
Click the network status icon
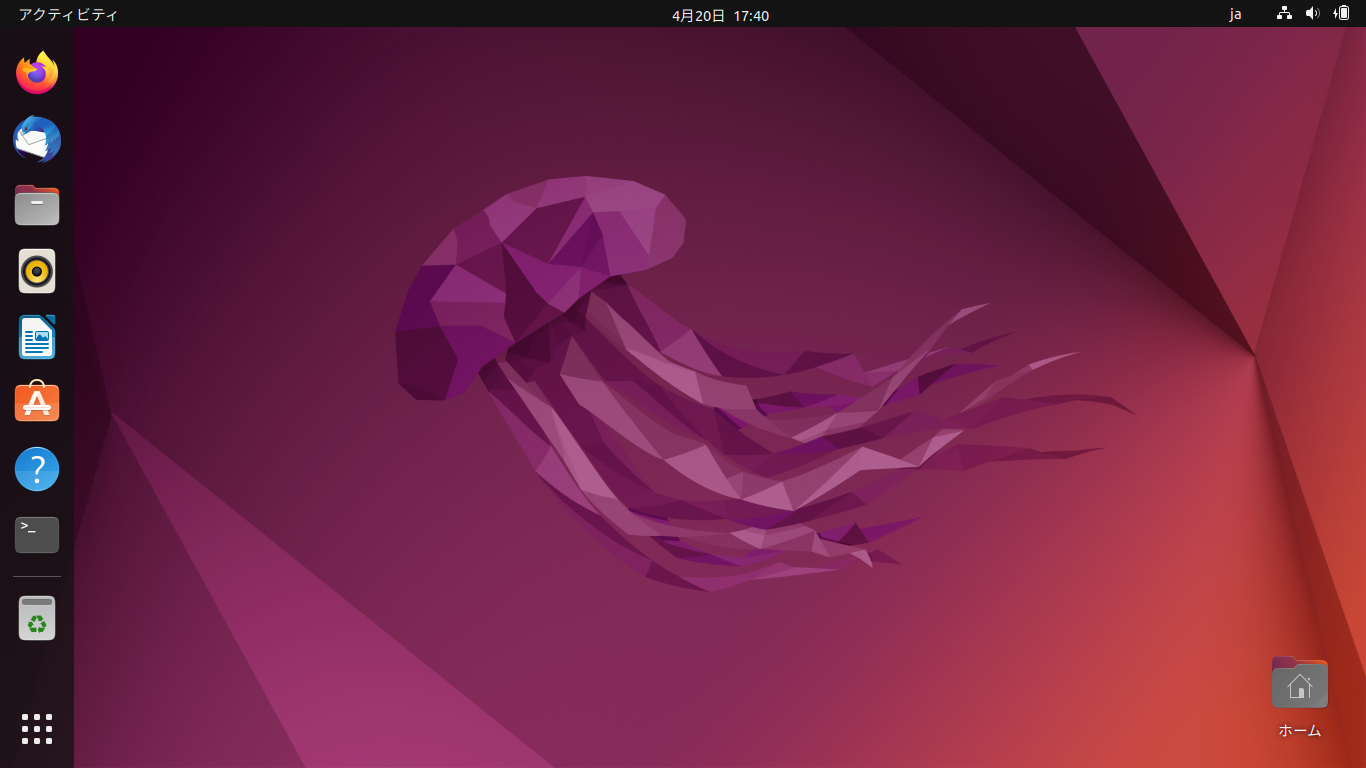[1284, 14]
